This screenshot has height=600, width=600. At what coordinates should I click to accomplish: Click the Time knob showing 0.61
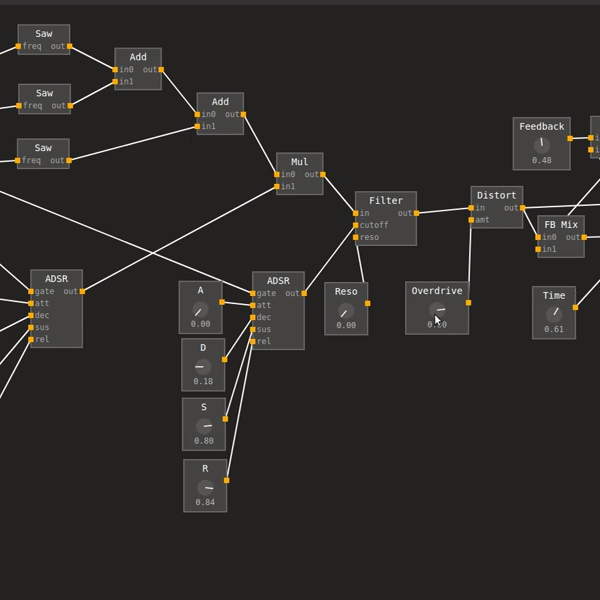[x=554, y=315]
